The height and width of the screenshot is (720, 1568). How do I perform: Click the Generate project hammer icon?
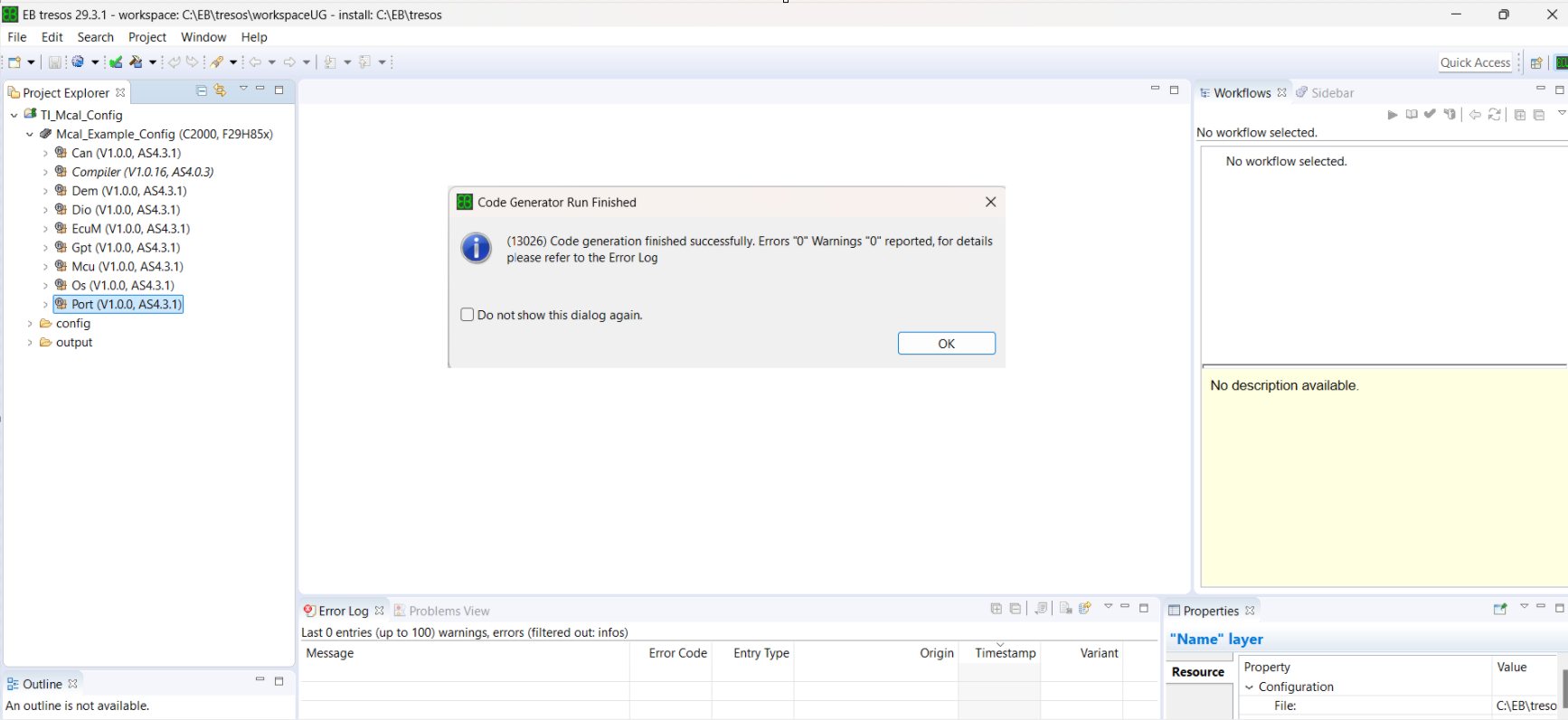click(x=136, y=62)
